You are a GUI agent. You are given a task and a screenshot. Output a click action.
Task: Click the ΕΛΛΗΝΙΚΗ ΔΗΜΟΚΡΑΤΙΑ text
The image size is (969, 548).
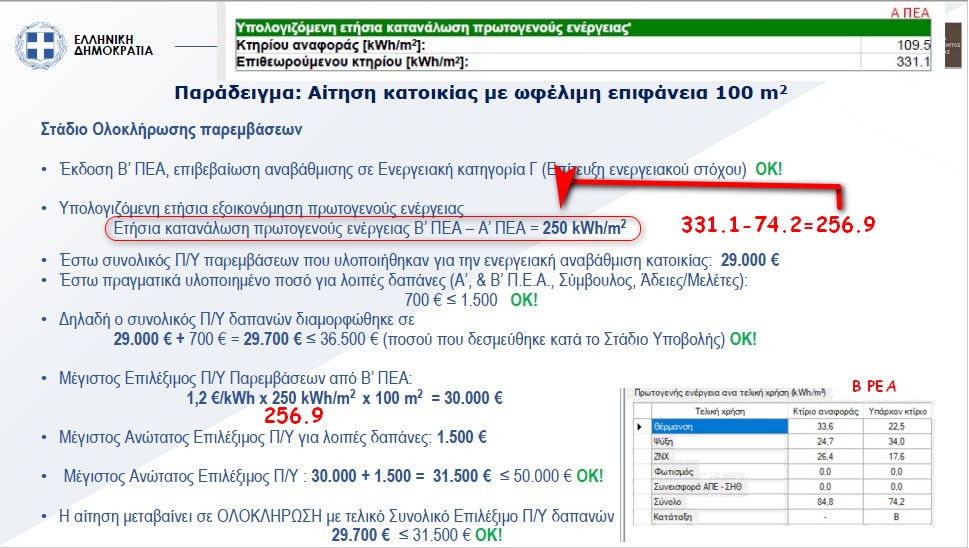(x=114, y=45)
